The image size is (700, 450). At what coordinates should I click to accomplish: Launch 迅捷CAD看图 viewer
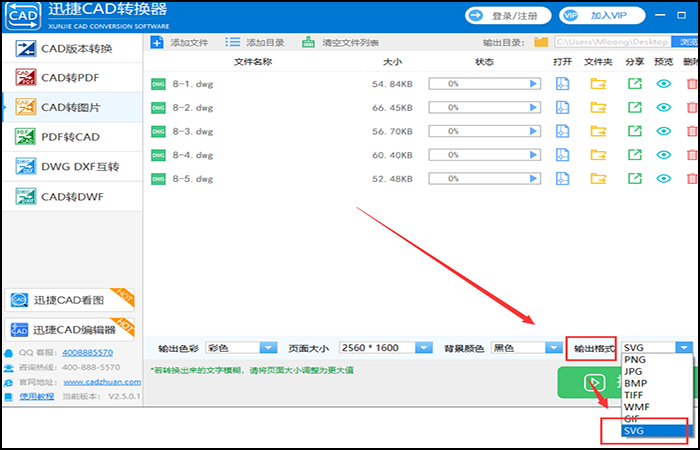69,300
